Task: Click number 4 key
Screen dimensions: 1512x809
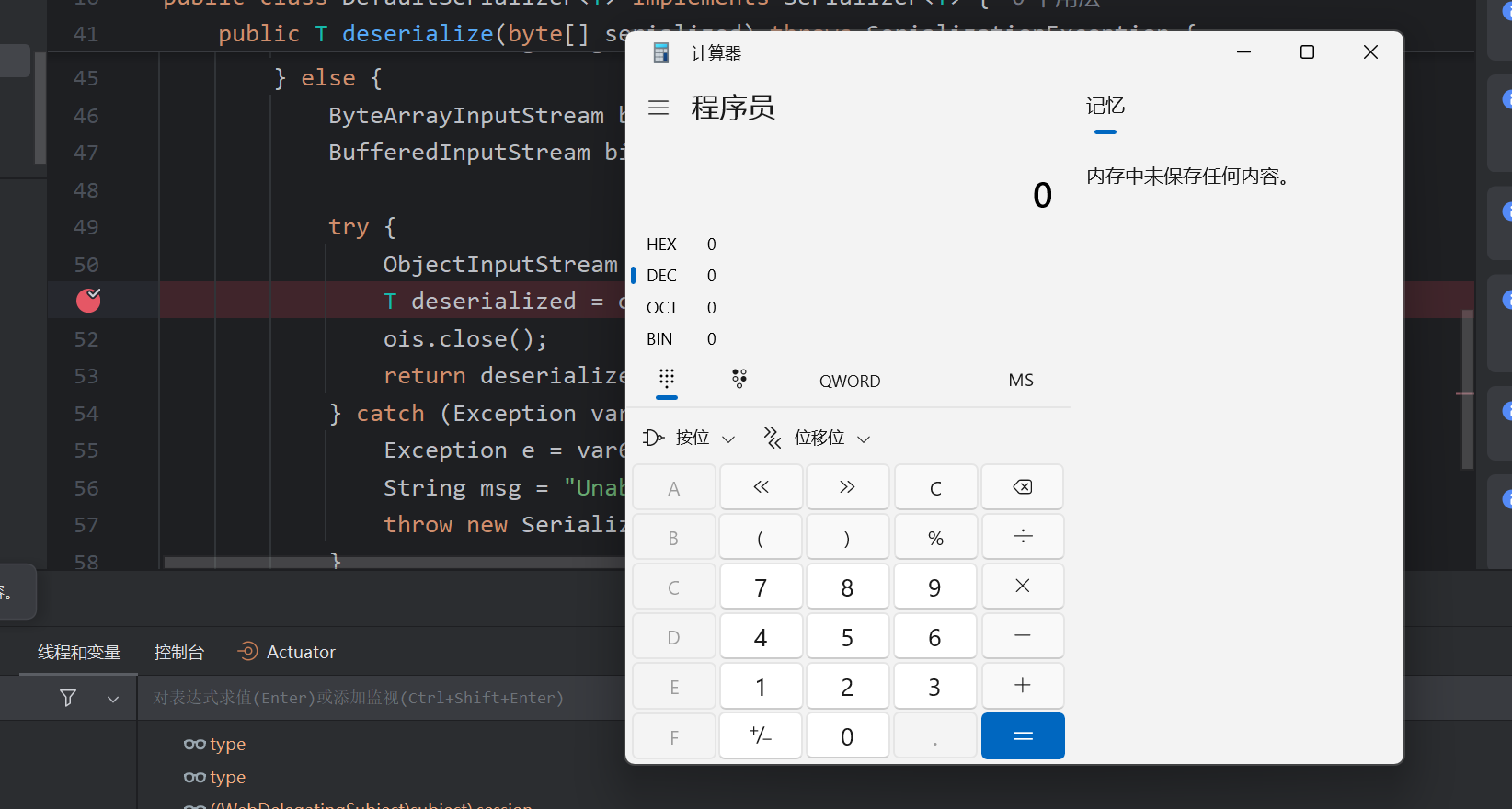Action: coord(761,636)
